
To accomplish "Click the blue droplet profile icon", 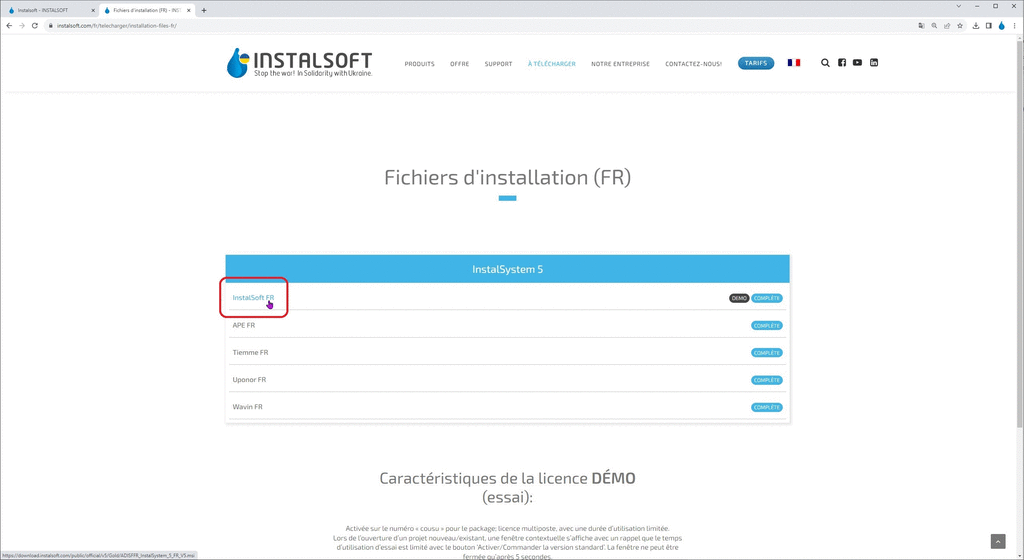I will (x=1001, y=25).
